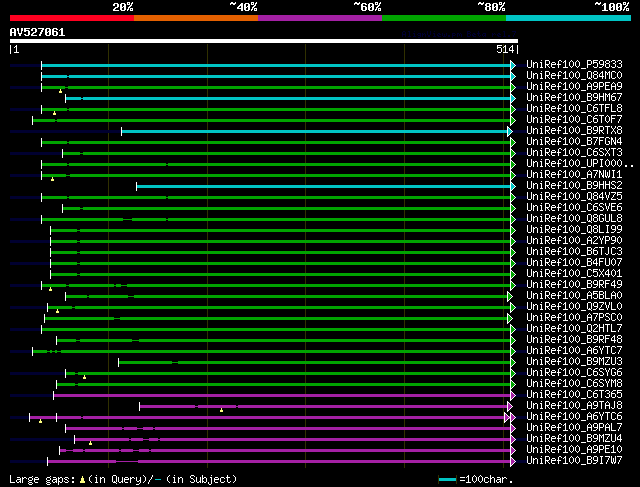Click the yellow gap marker under UniRef100_A9PEA9 bar
640x487 pixels.
[60, 91]
